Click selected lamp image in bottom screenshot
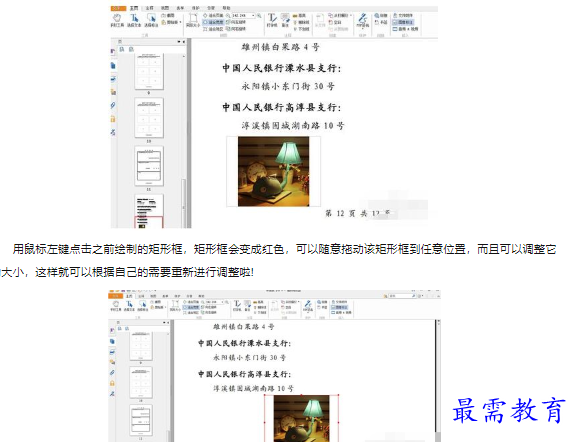 [x=301, y=418]
